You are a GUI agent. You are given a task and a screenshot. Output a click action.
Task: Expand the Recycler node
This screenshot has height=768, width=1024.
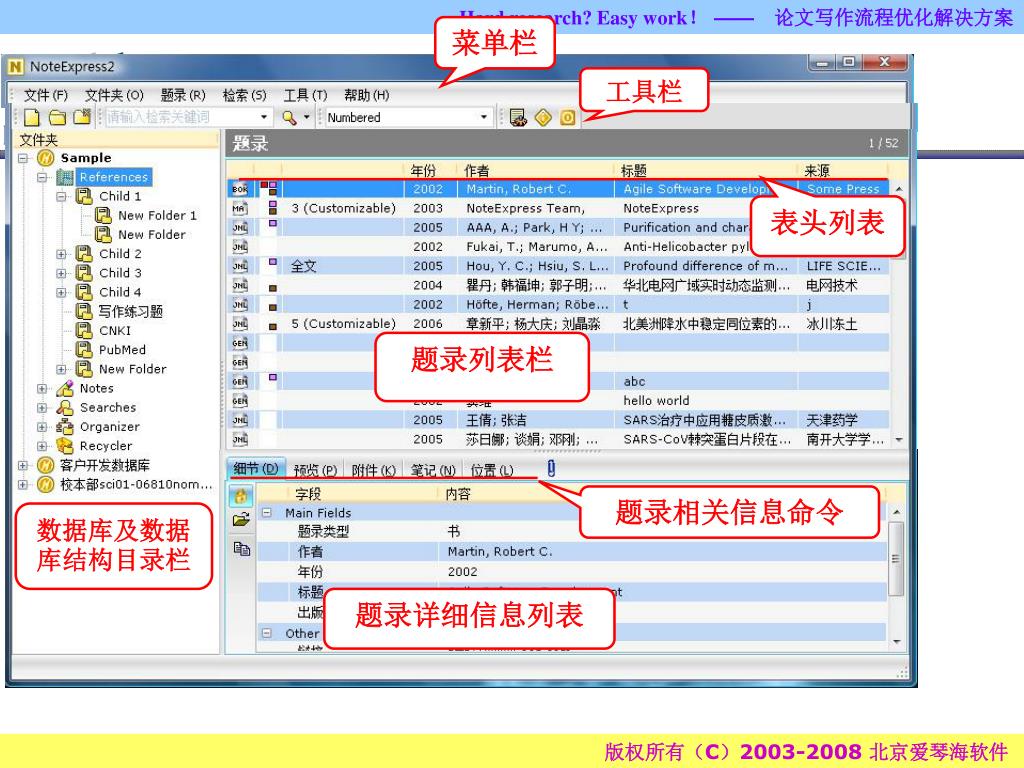[42, 446]
